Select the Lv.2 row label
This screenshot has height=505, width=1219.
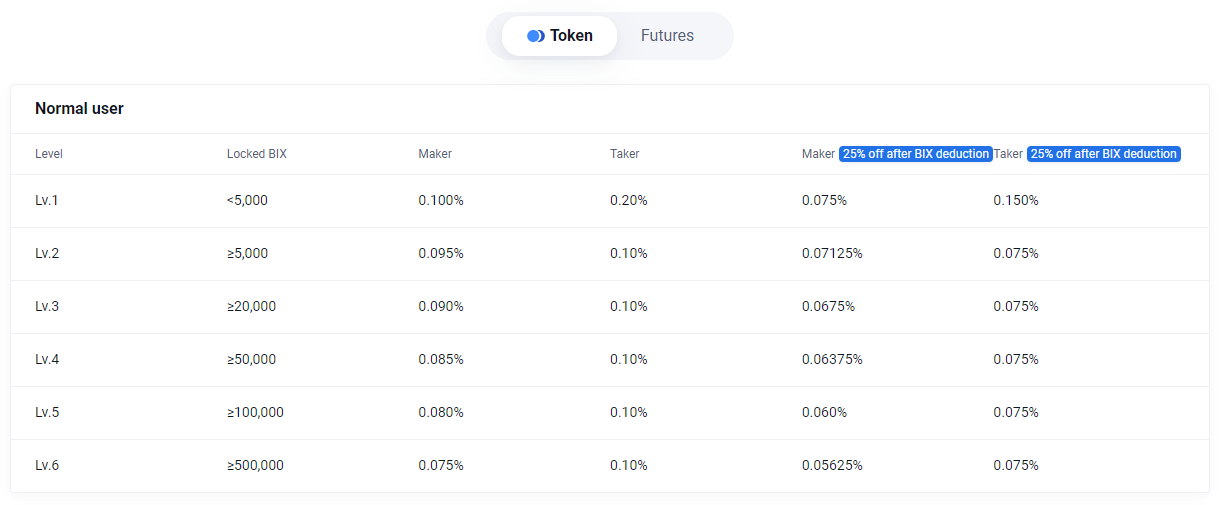47,253
